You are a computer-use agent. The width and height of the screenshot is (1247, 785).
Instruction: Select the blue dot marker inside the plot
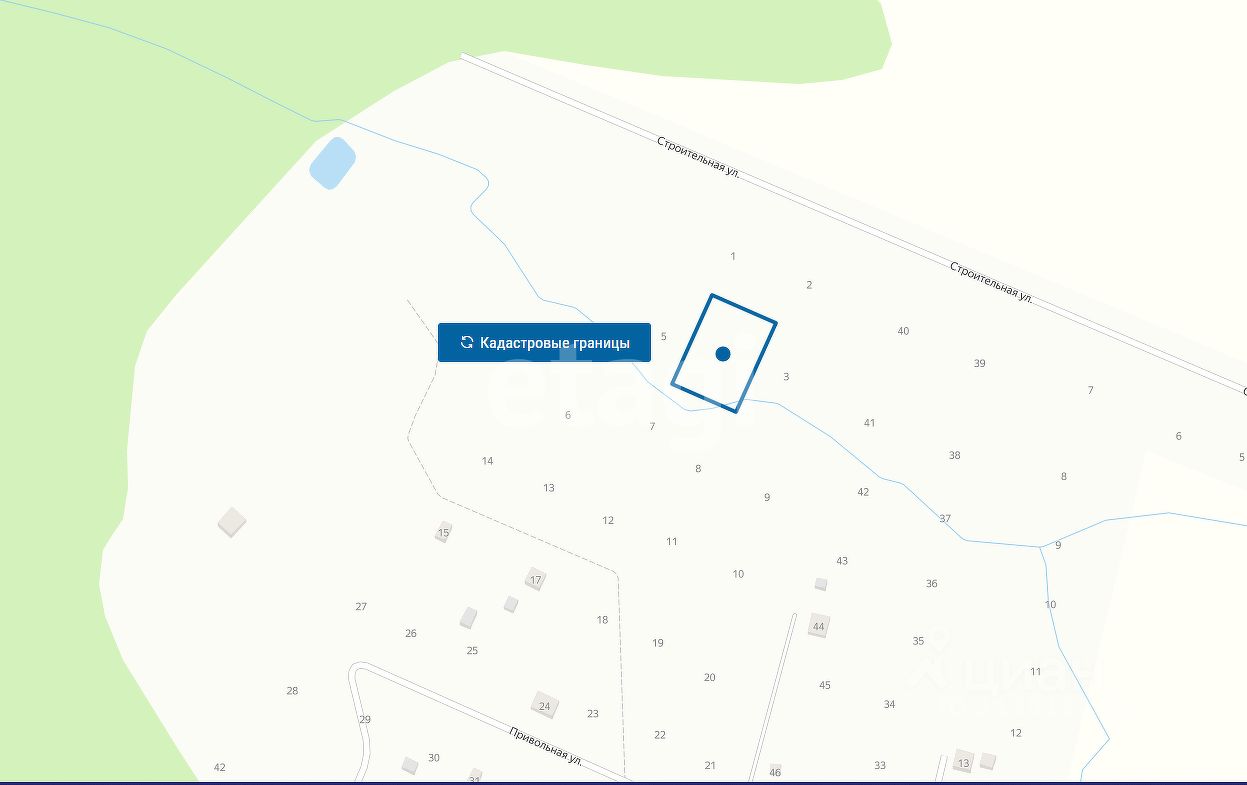723,353
